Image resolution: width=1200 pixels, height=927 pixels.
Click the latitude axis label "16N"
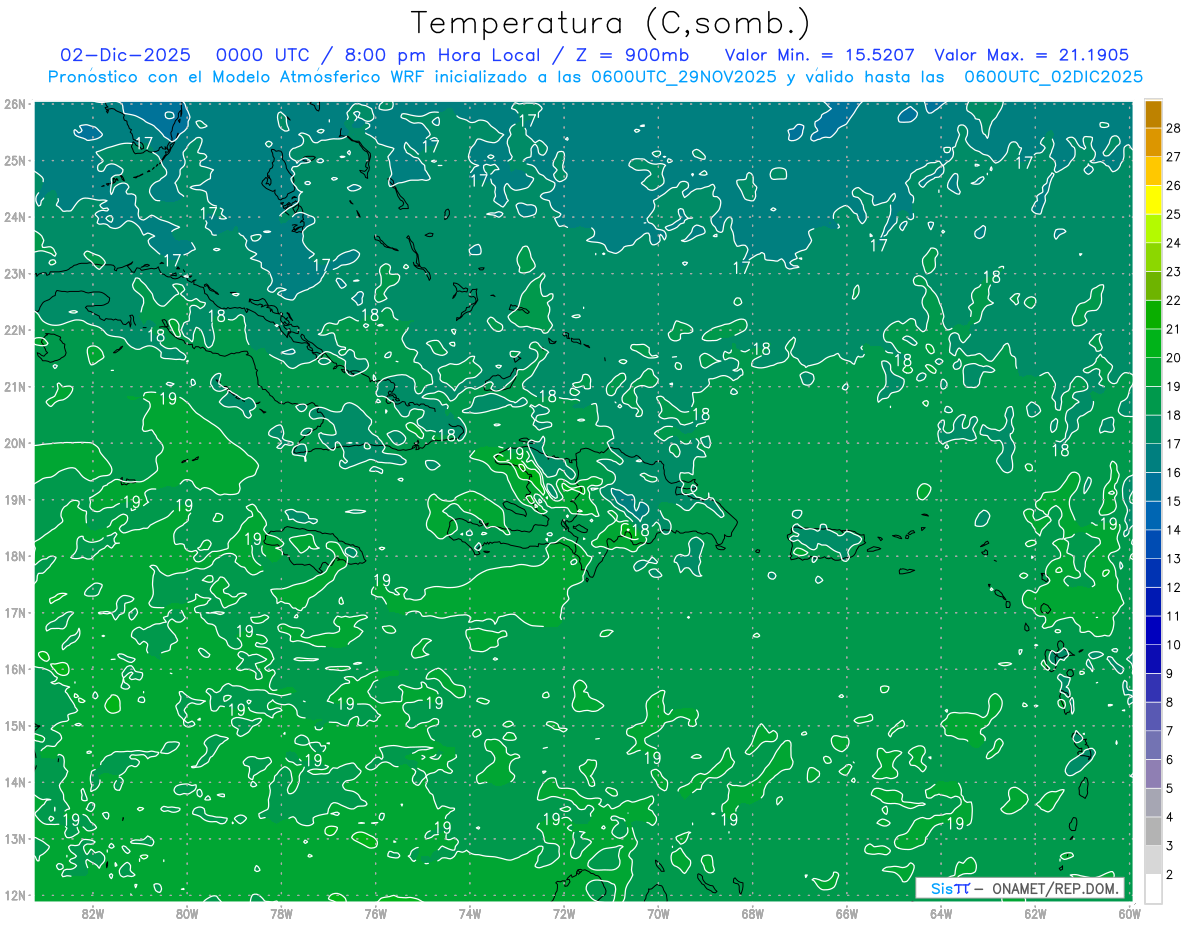15,669
